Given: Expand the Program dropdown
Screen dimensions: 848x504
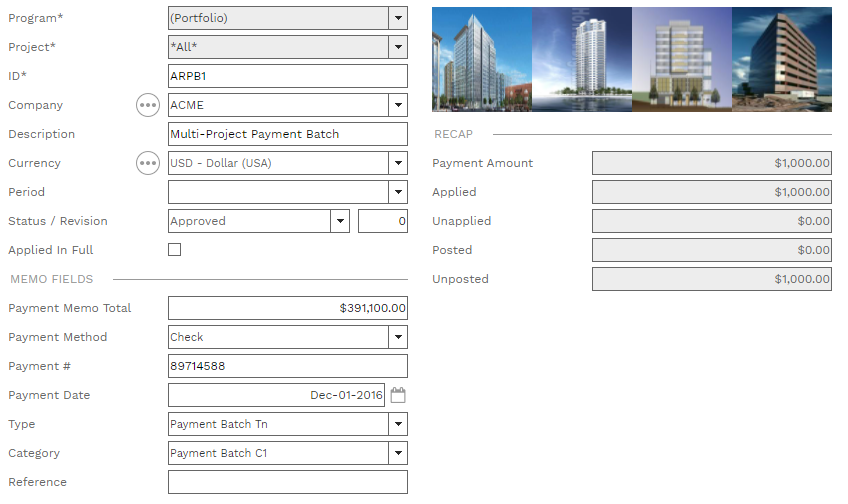Looking at the screenshot, I should [x=398, y=18].
